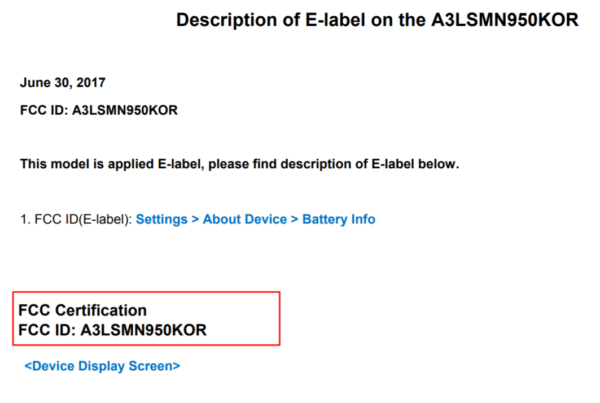Viewport: 600px width, 403px height.
Task: Click the blue Battery Info text
Action: coord(339,218)
